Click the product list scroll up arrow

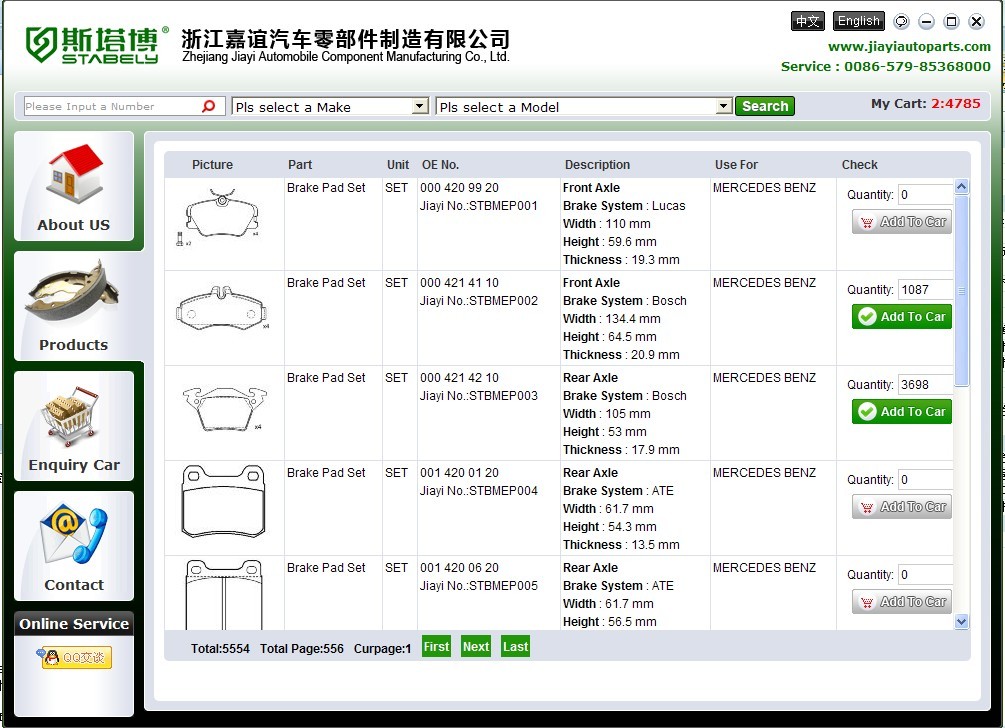961,186
